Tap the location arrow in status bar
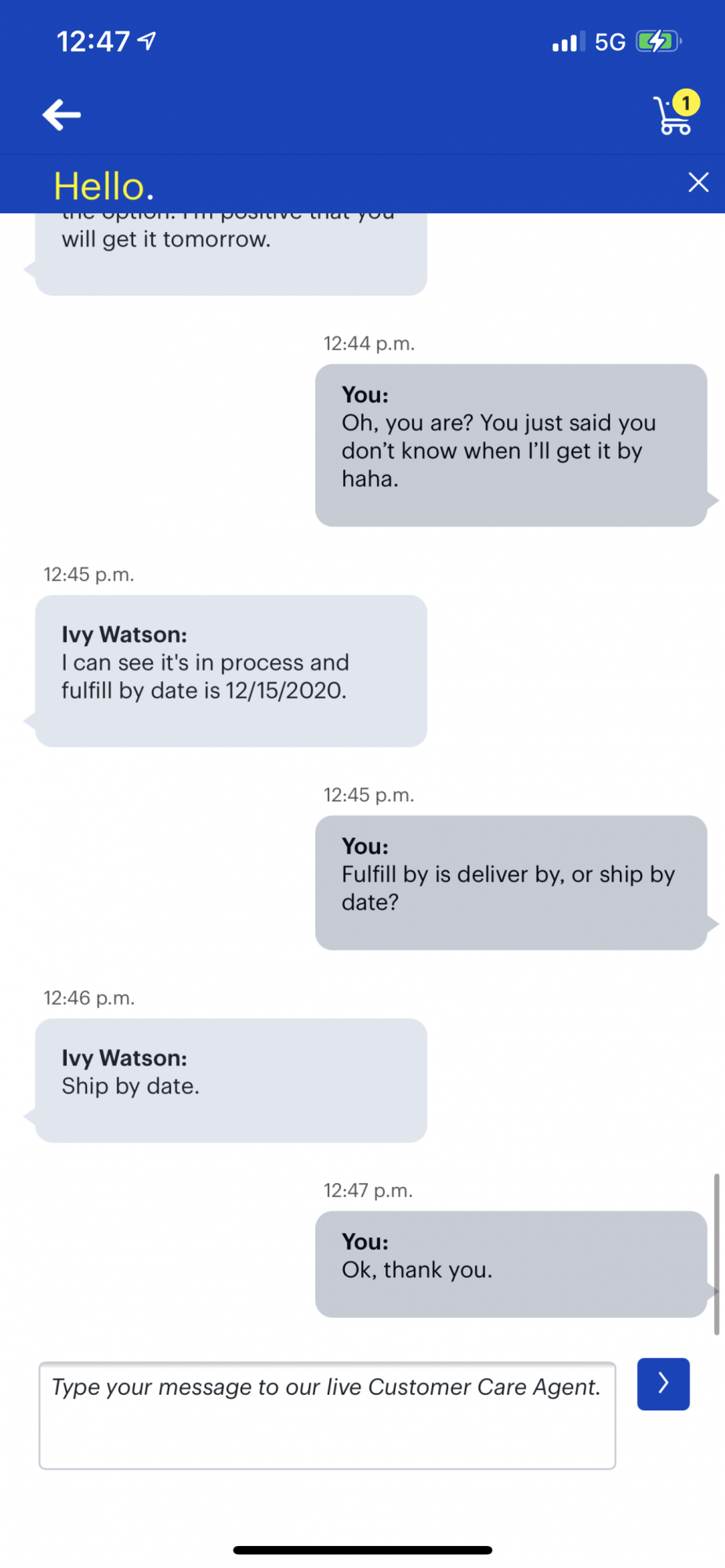 point(147,41)
